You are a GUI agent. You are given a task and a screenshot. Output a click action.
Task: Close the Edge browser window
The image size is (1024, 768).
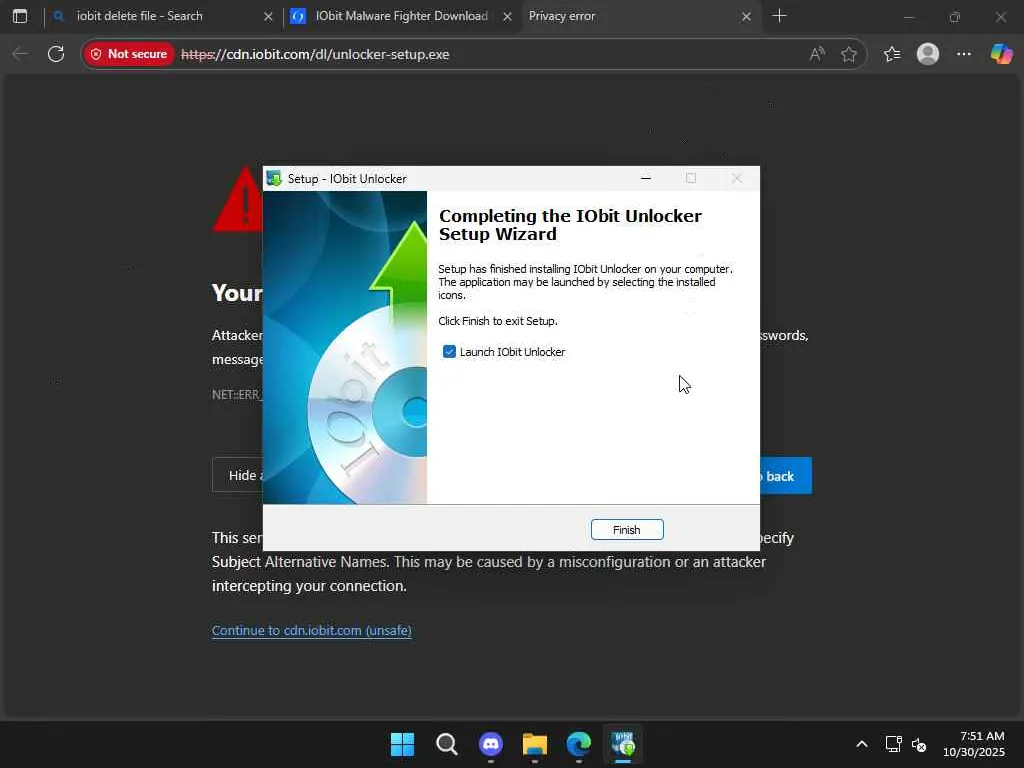(x=1000, y=16)
